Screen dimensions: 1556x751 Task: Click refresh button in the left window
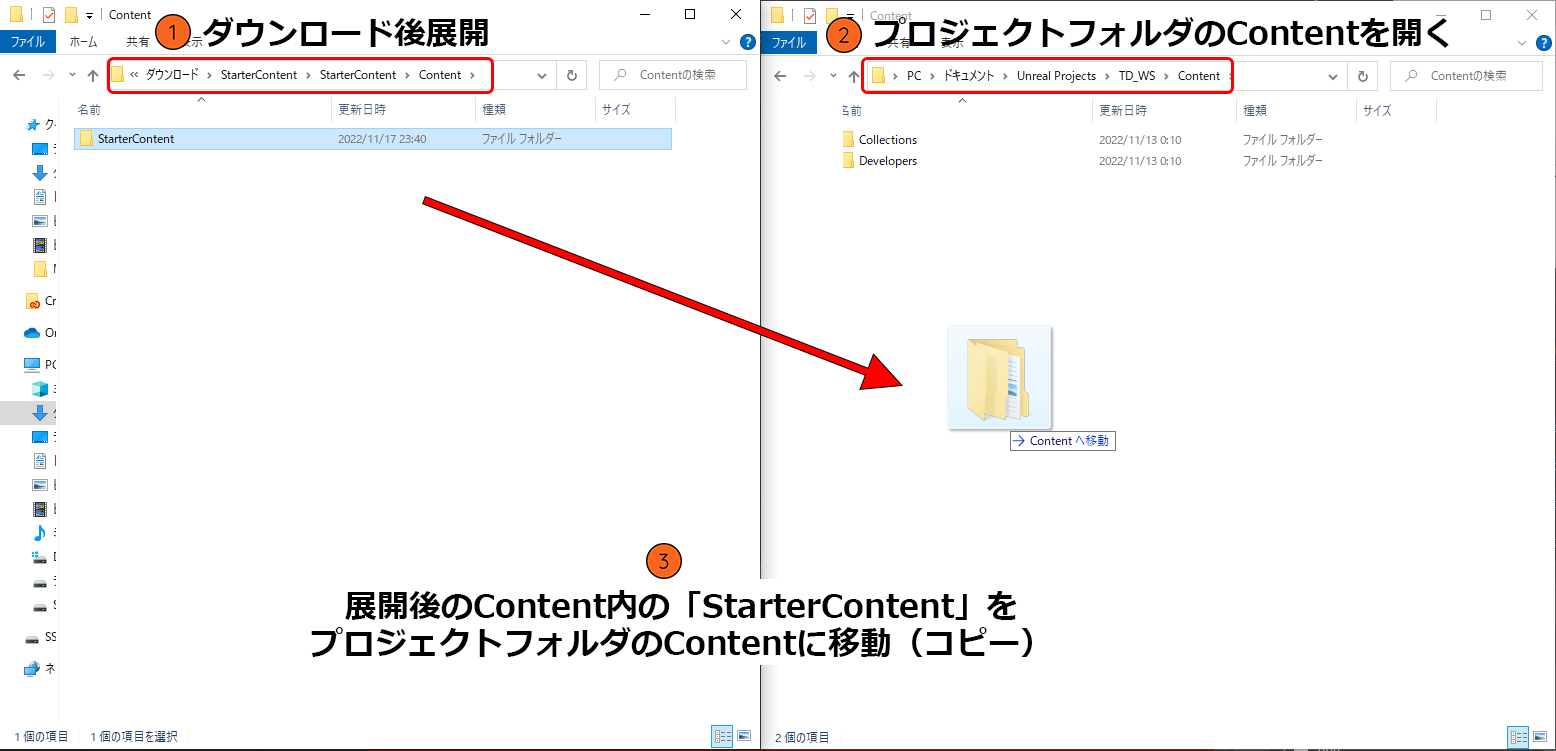(571, 76)
